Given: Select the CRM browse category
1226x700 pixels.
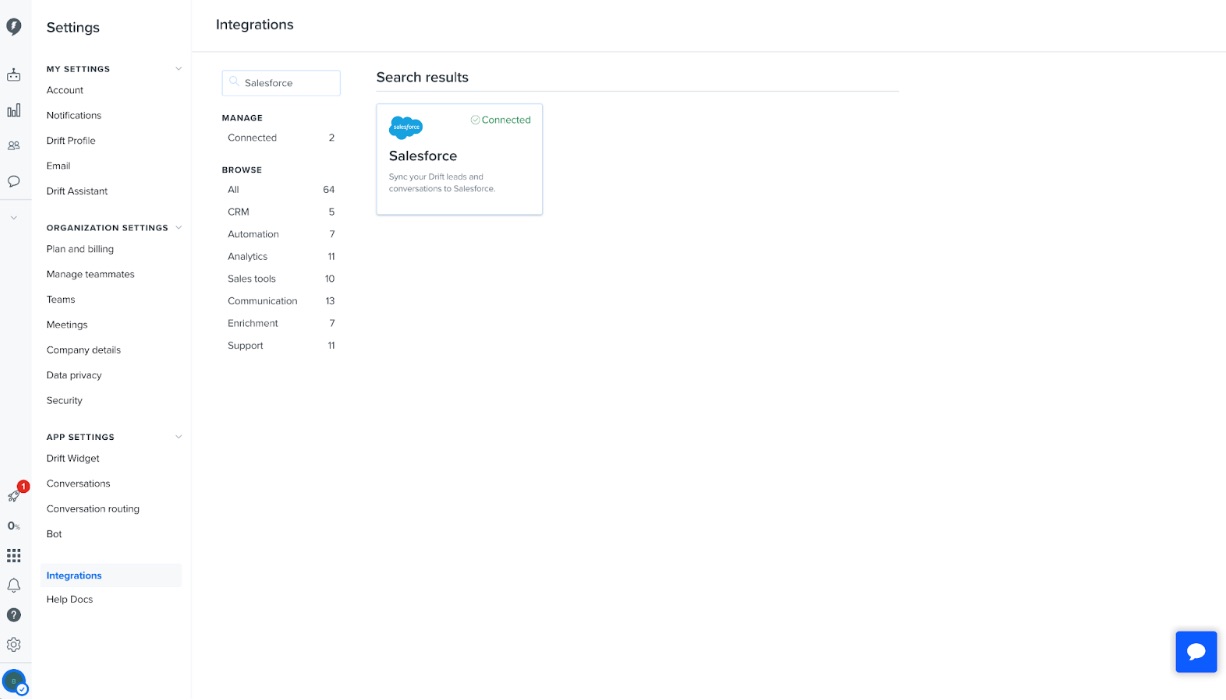Looking at the screenshot, I should [x=281, y=212].
